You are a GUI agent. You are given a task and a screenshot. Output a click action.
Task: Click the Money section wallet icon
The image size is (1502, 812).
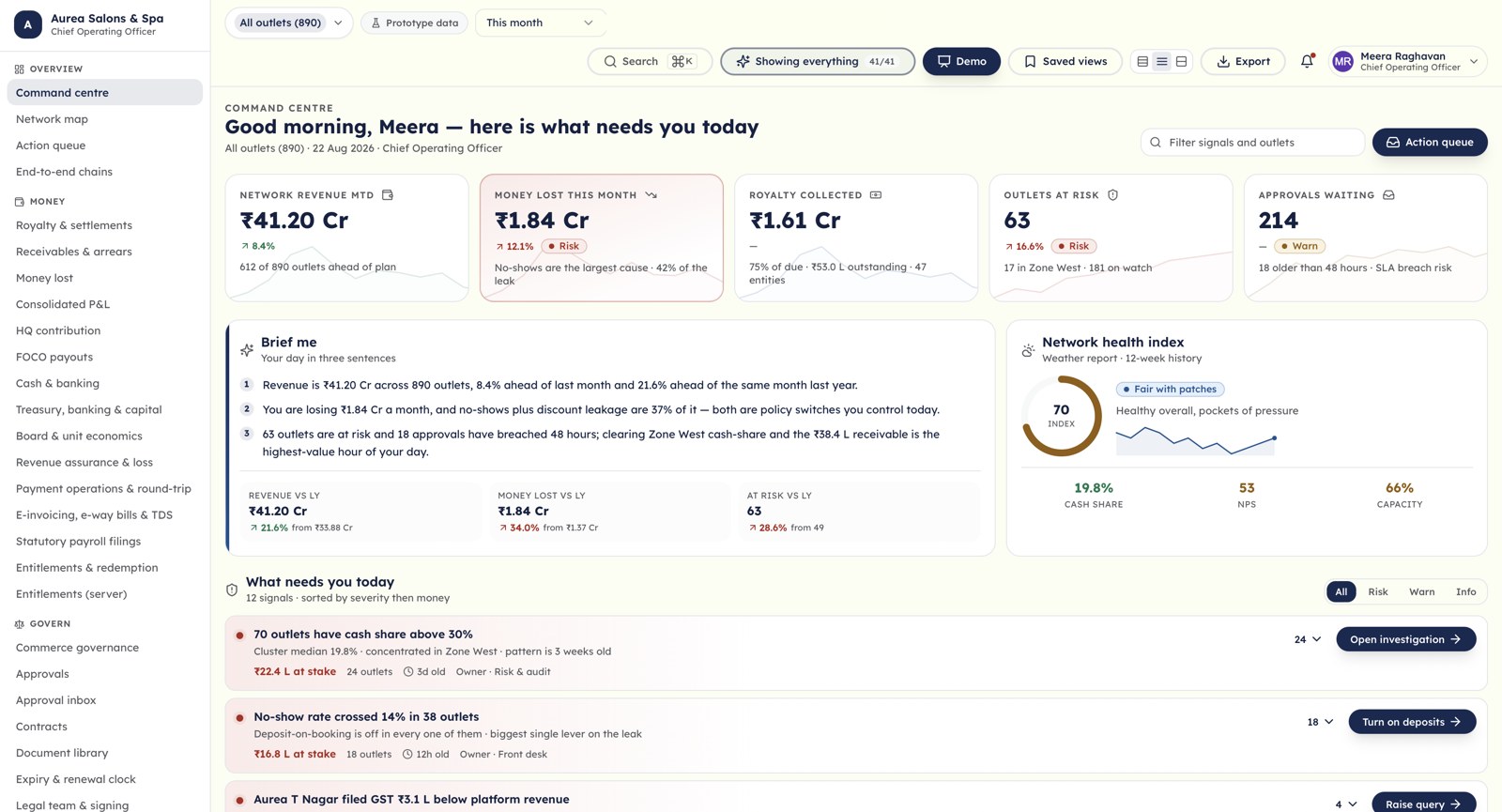[20, 201]
